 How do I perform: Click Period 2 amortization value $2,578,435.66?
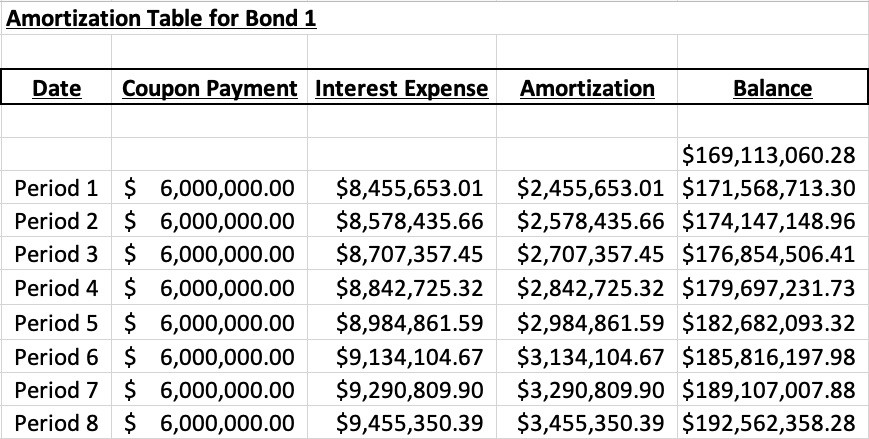[x=592, y=220]
